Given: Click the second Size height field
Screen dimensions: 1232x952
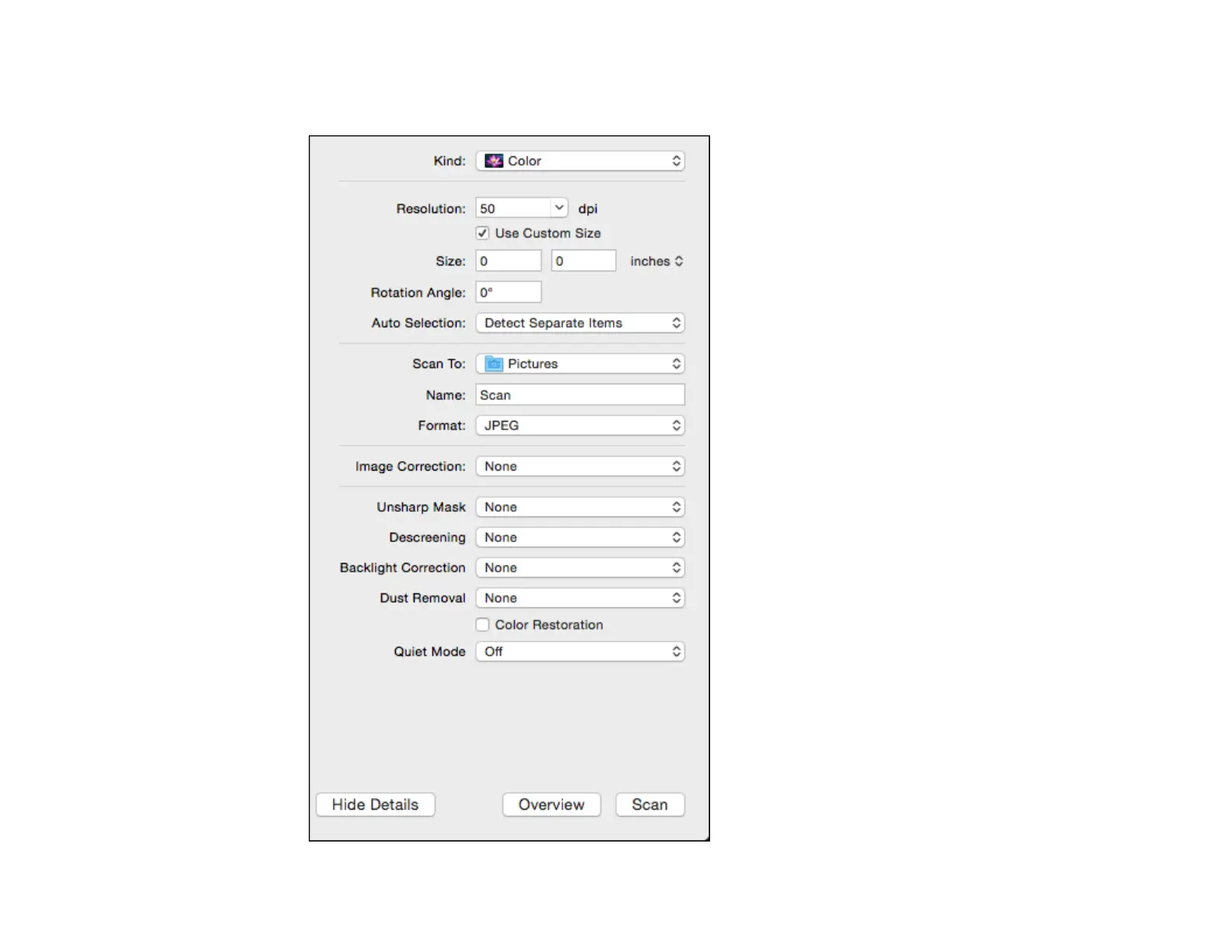Looking at the screenshot, I should [584, 261].
